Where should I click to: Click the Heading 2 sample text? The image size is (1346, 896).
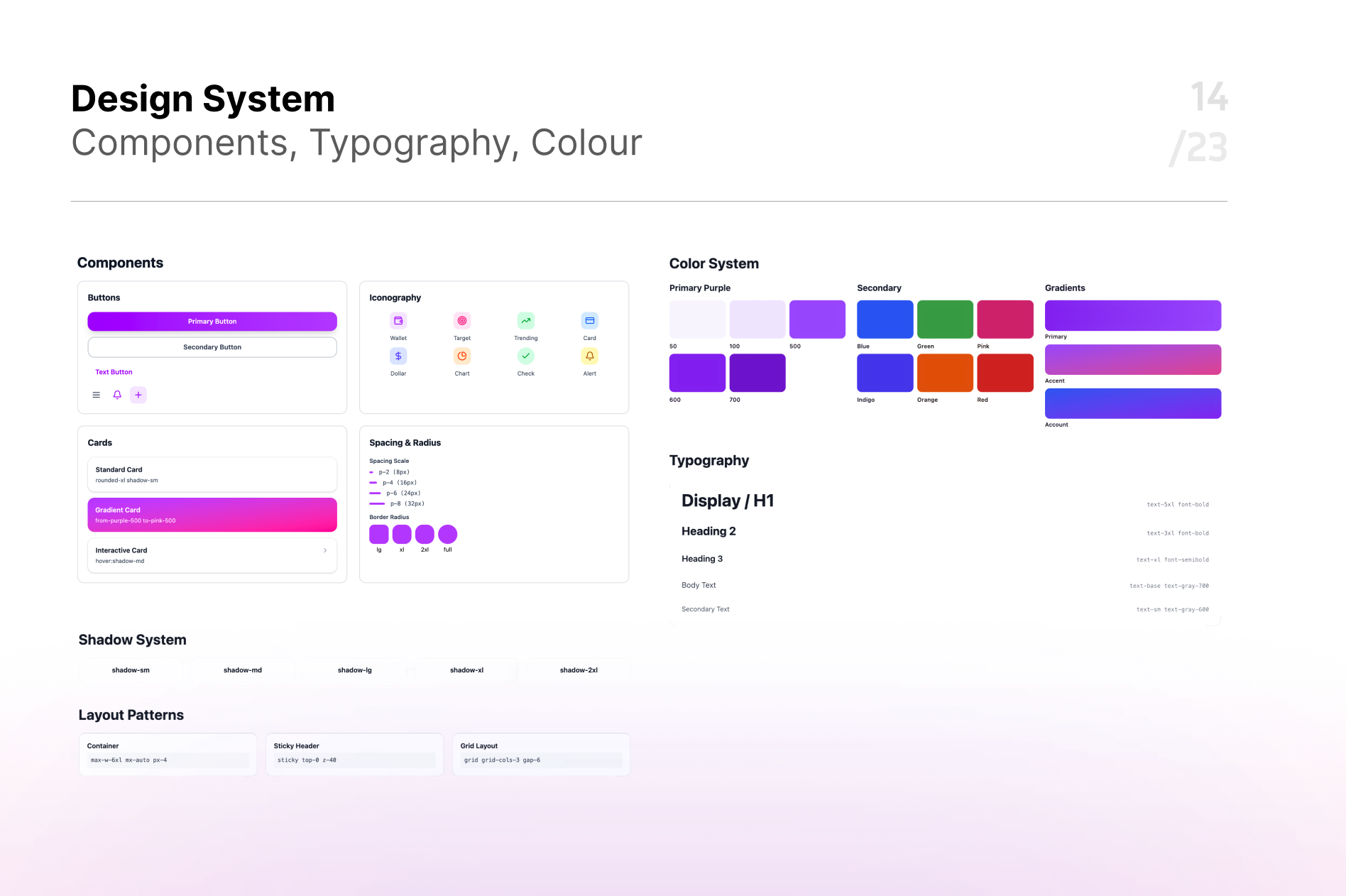(x=708, y=531)
